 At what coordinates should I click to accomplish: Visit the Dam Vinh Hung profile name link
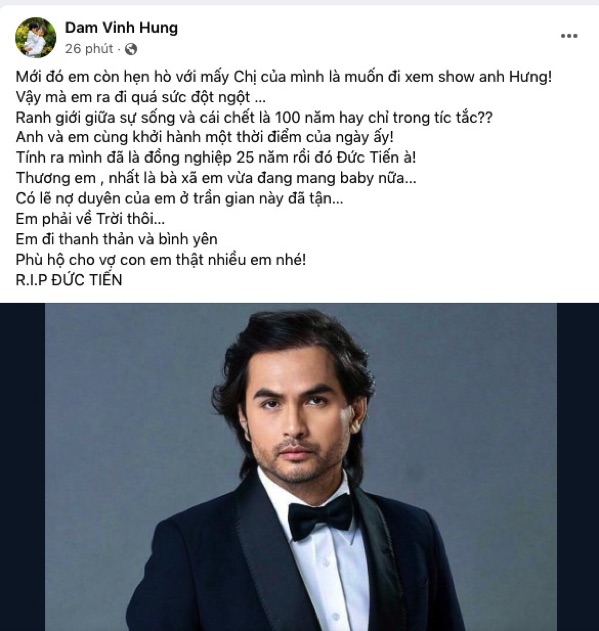pyautogui.click(x=121, y=28)
